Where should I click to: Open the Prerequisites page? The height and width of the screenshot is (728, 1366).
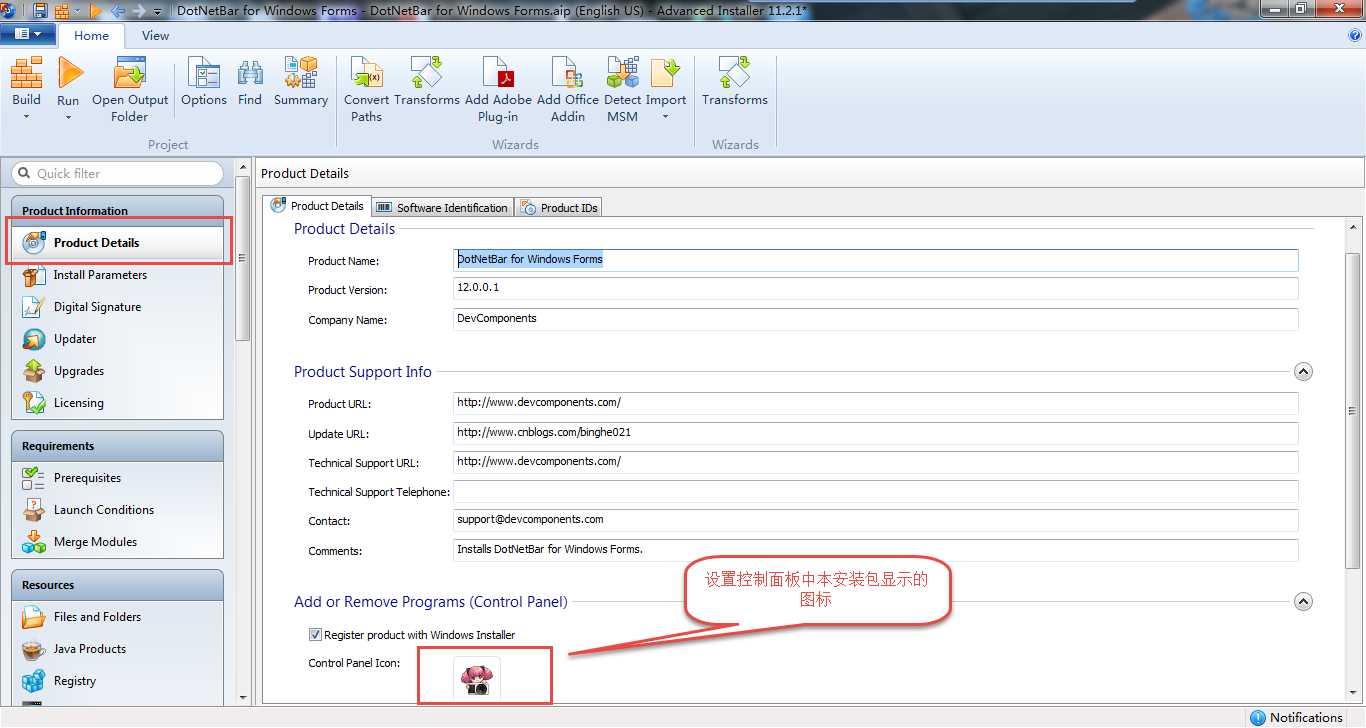(87, 478)
